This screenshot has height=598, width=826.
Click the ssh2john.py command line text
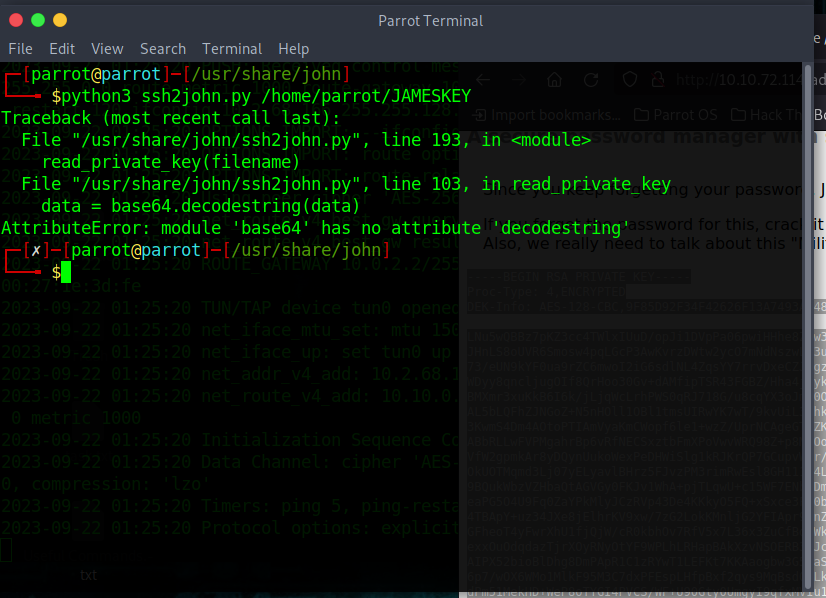point(266,96)
